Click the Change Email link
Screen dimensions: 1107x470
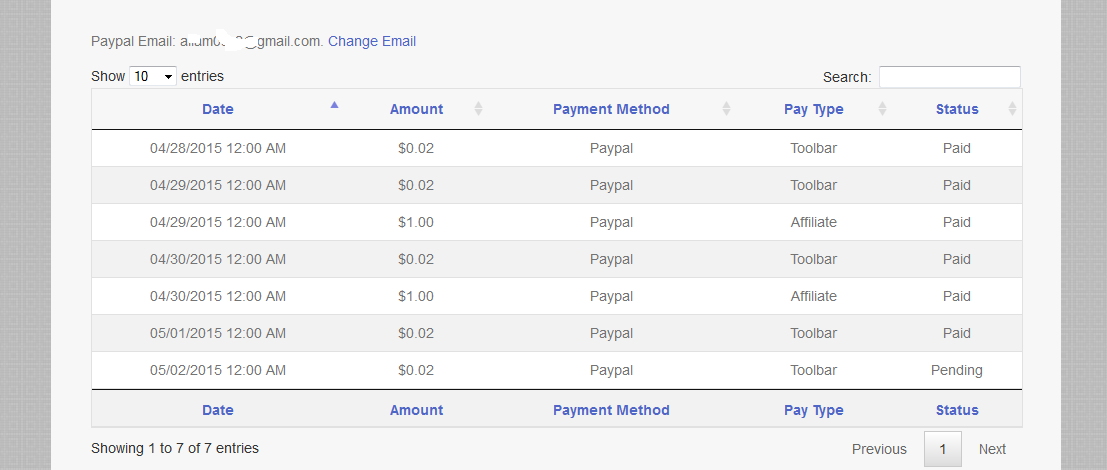[x=372, y=41]
